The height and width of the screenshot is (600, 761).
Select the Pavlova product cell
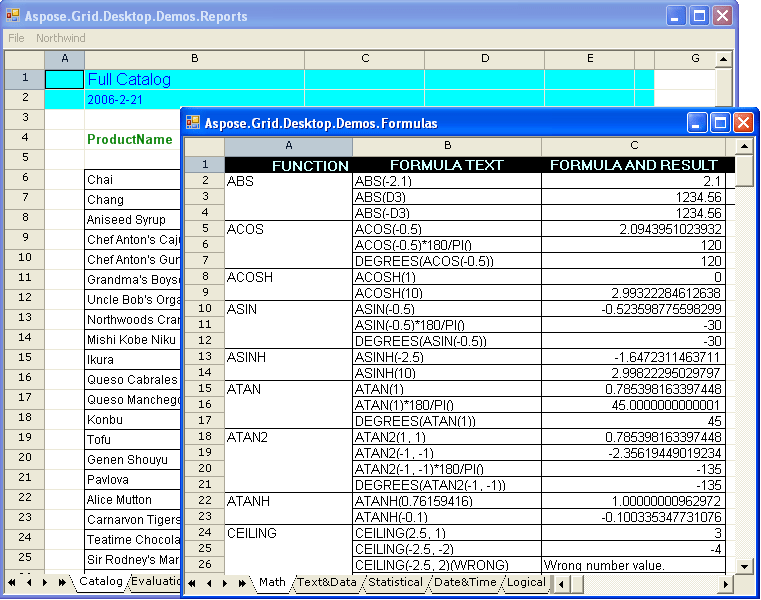tap(132, 480)
